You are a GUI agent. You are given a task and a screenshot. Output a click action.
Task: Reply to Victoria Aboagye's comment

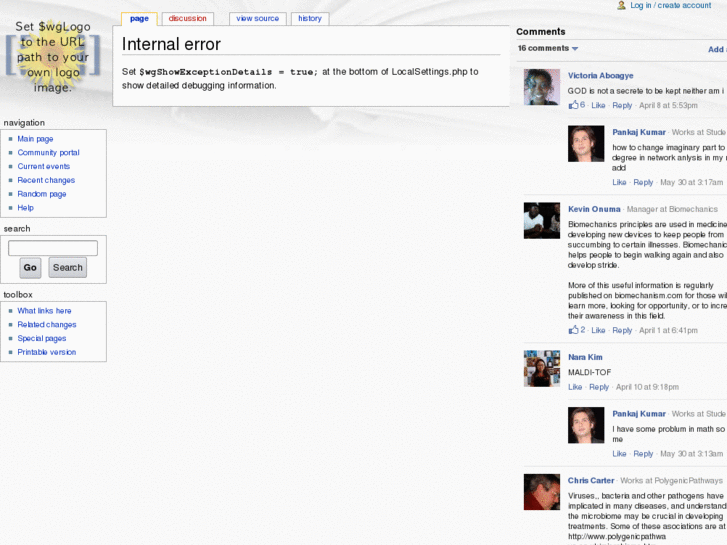click(x=622, y=105)
